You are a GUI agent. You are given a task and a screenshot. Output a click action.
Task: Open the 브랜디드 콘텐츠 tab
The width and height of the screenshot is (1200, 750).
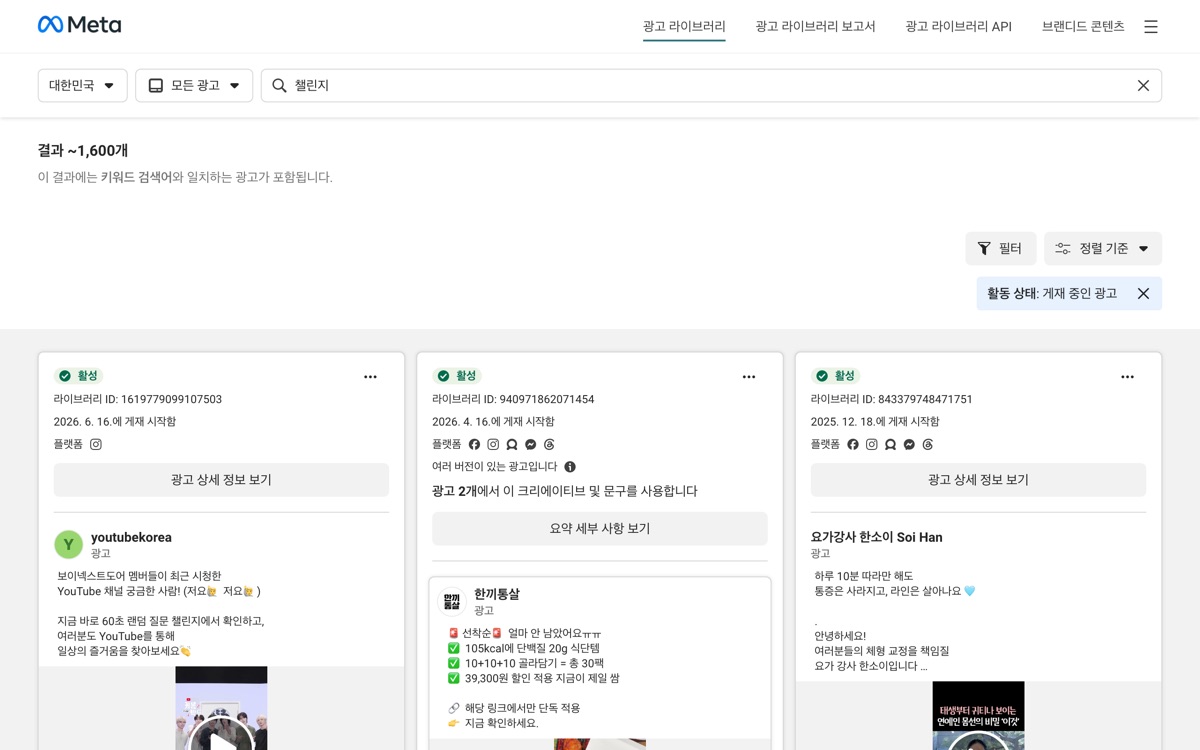coord(1083,26)
